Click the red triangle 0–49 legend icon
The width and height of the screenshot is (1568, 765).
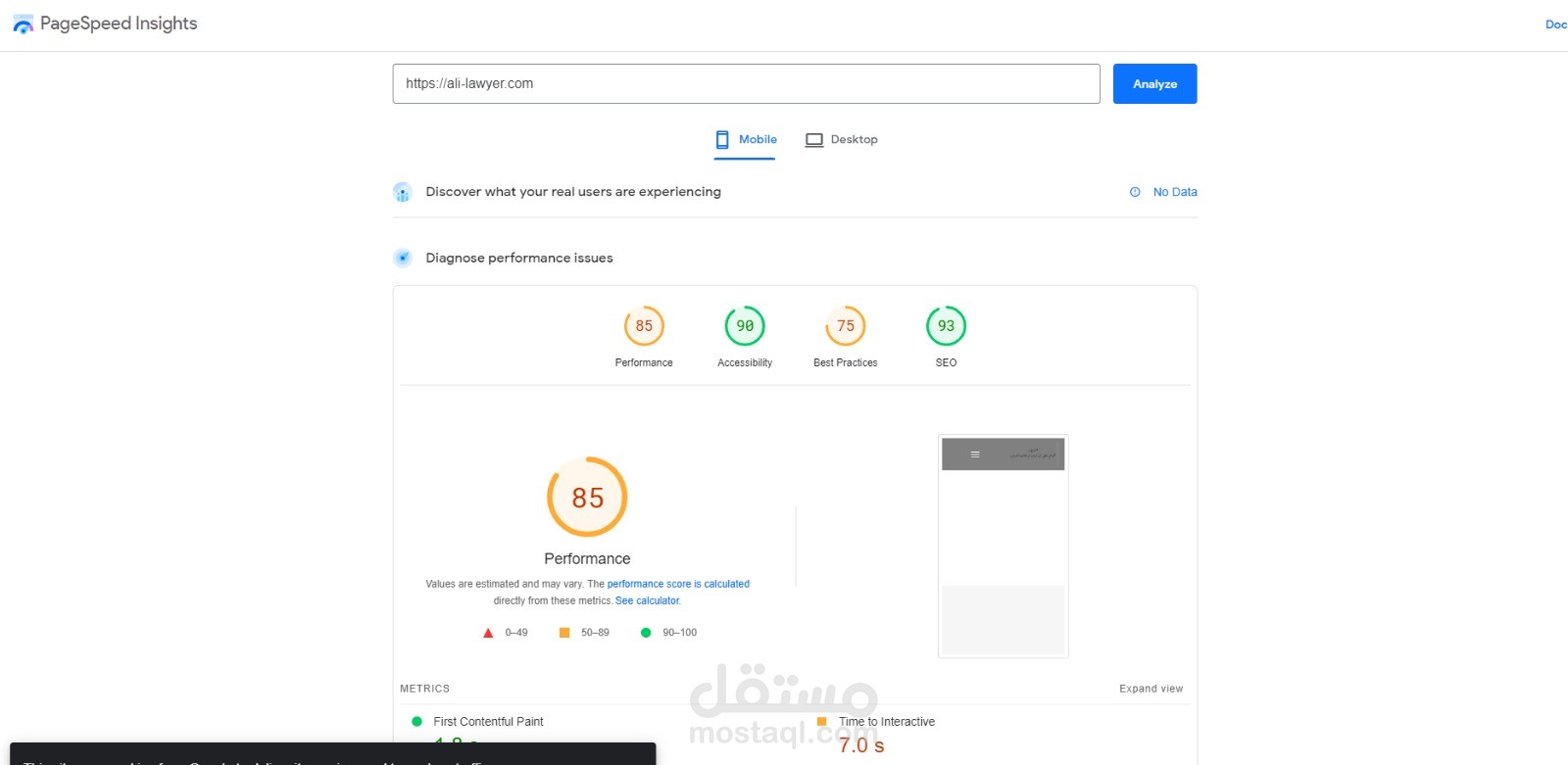pyautogui.click(x=488, y=633)
